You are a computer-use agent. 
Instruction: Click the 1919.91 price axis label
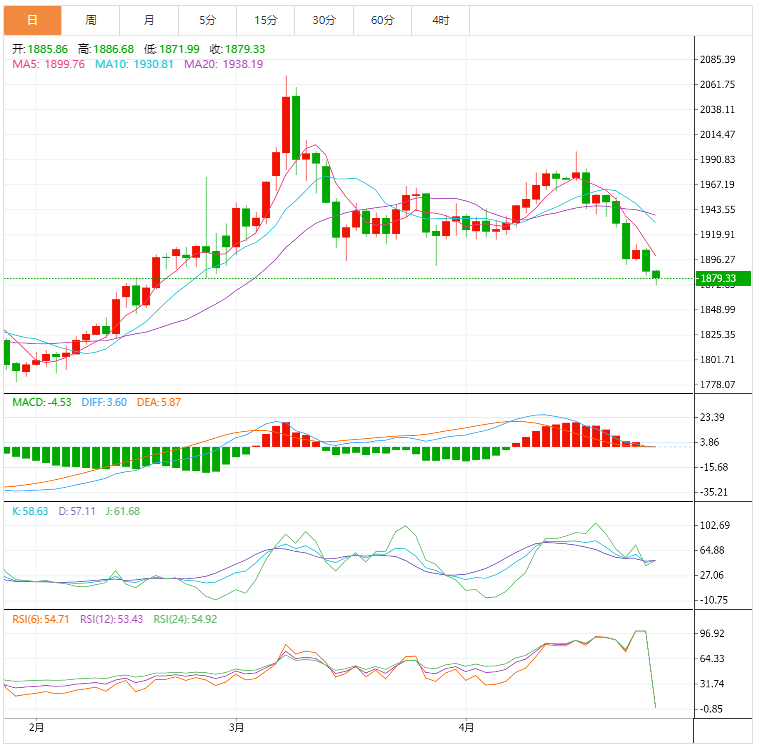point(717,234)
